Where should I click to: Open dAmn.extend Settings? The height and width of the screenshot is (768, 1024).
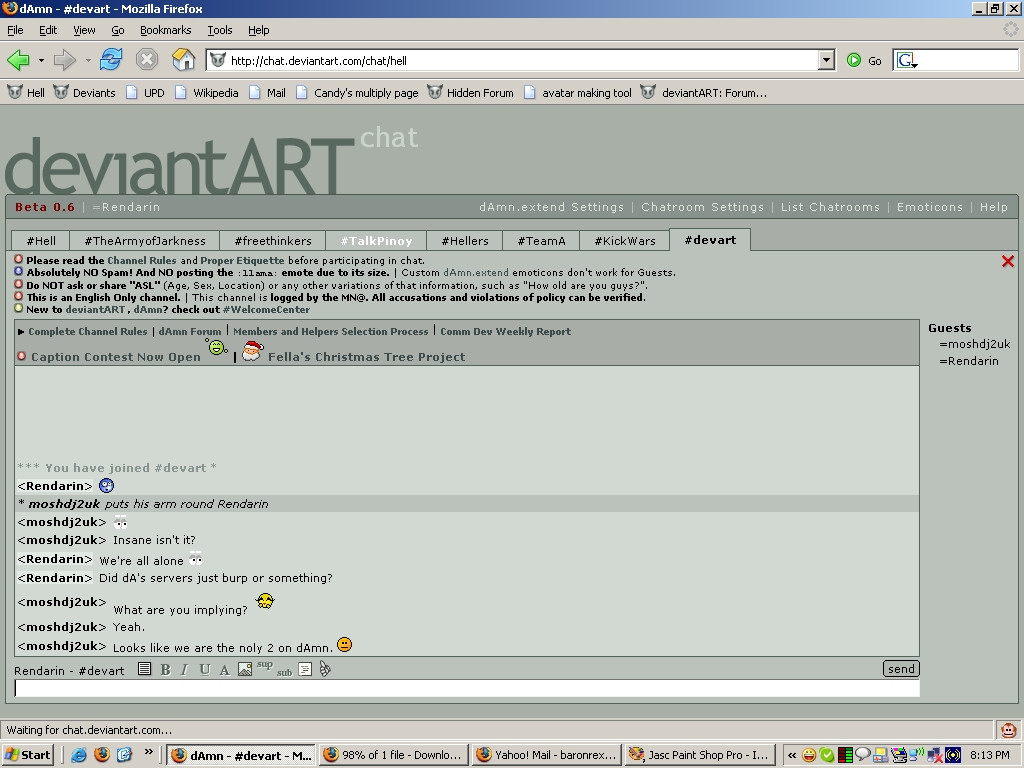[552, 207]
